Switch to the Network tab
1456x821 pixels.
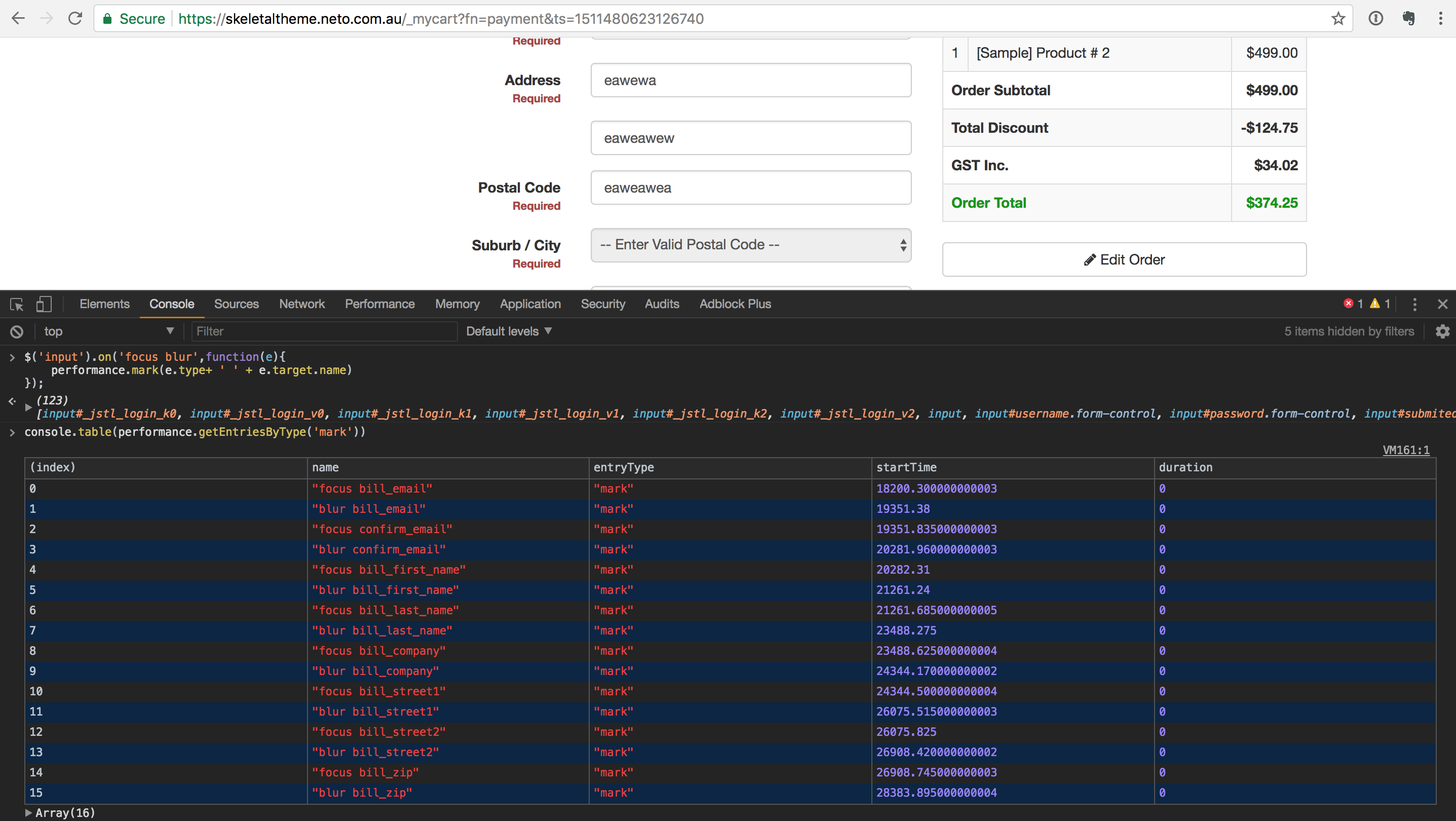302,304
